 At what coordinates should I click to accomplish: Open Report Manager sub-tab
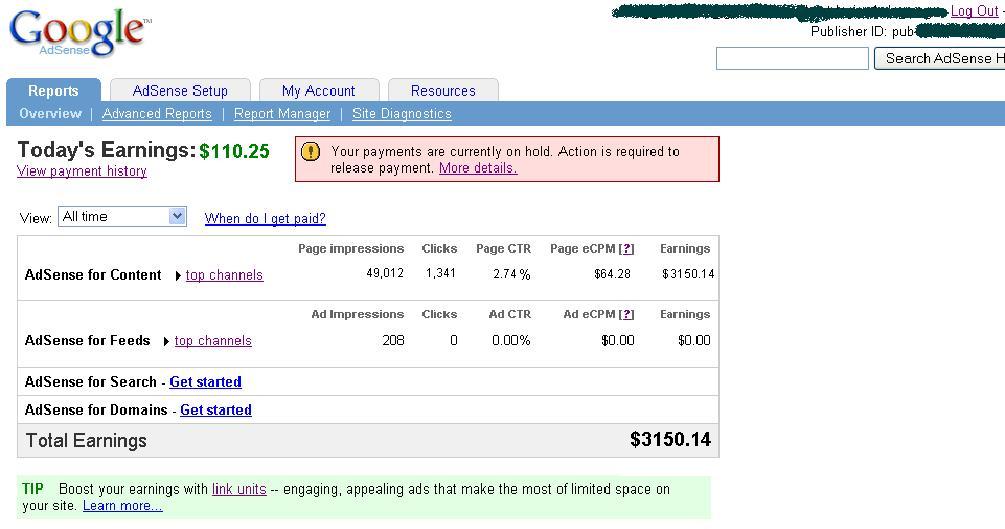point(282,113)
